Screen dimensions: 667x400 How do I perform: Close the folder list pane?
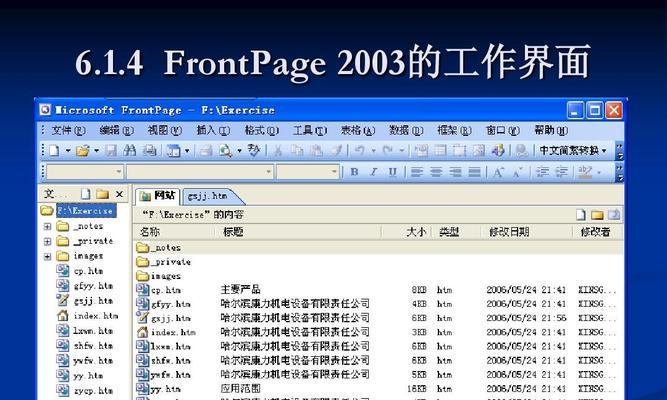[x=120, y=194]
